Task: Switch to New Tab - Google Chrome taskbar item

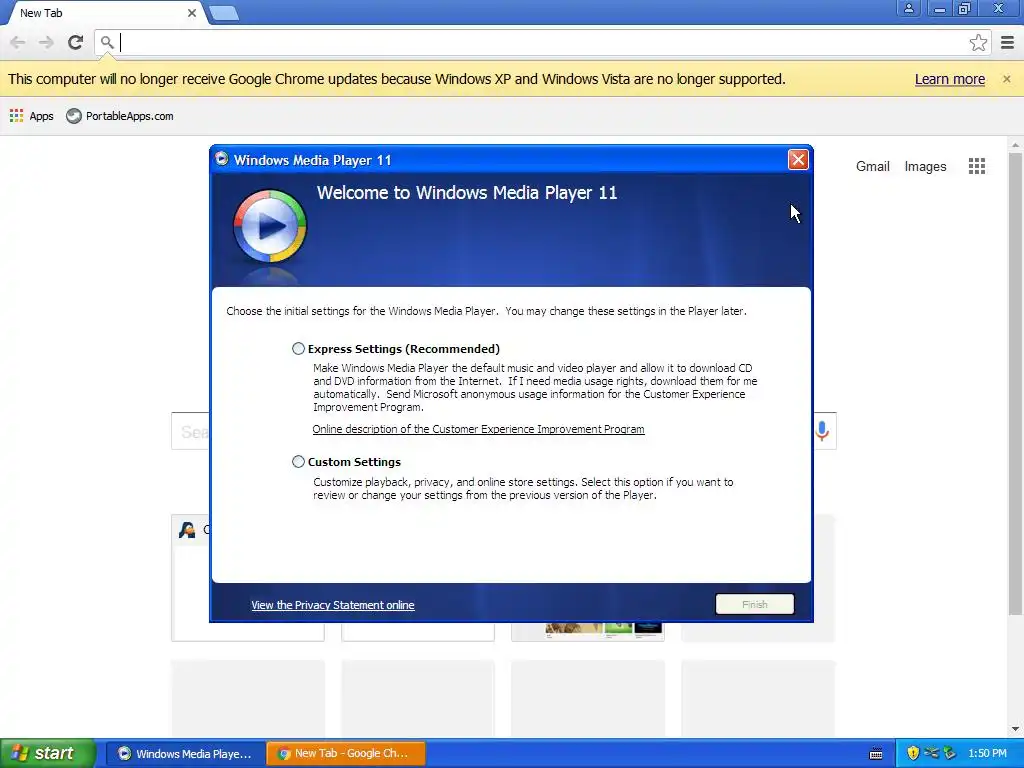Action: pyautogui.click(x=346, y=754)
